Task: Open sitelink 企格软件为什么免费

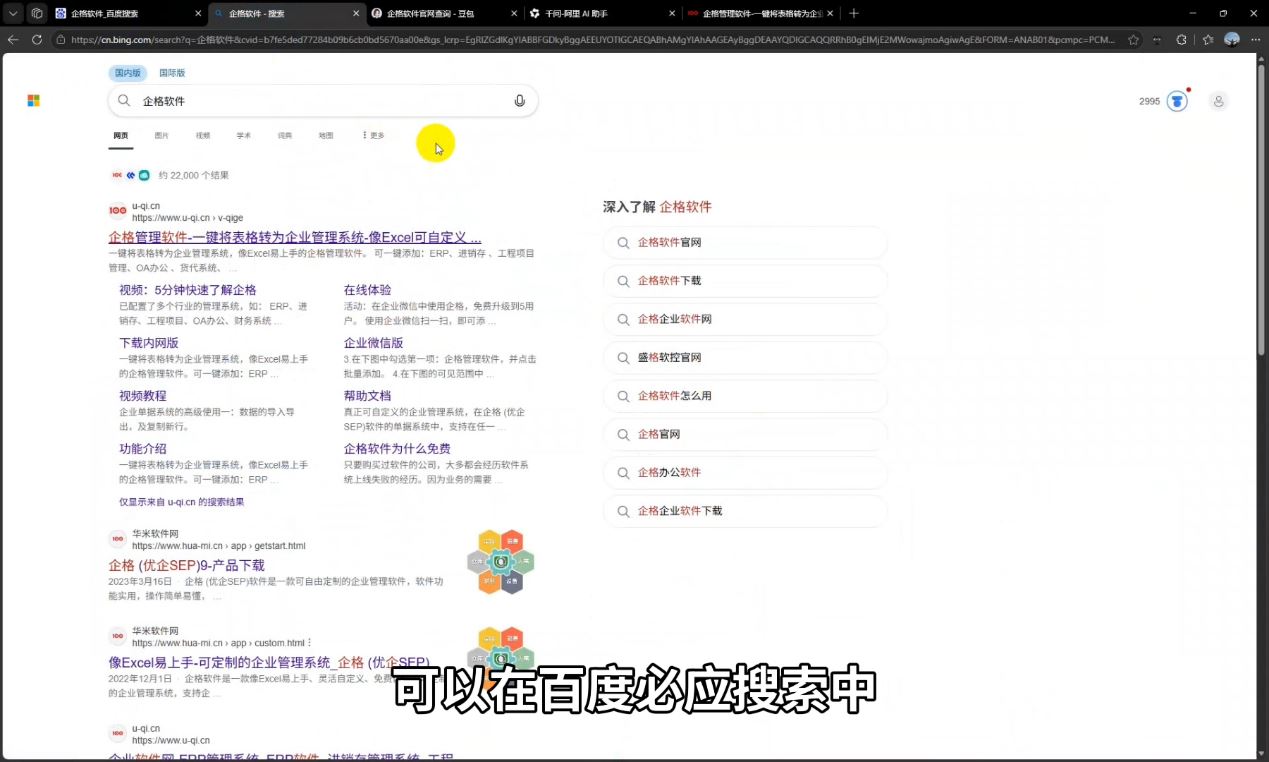Action: 398,449
